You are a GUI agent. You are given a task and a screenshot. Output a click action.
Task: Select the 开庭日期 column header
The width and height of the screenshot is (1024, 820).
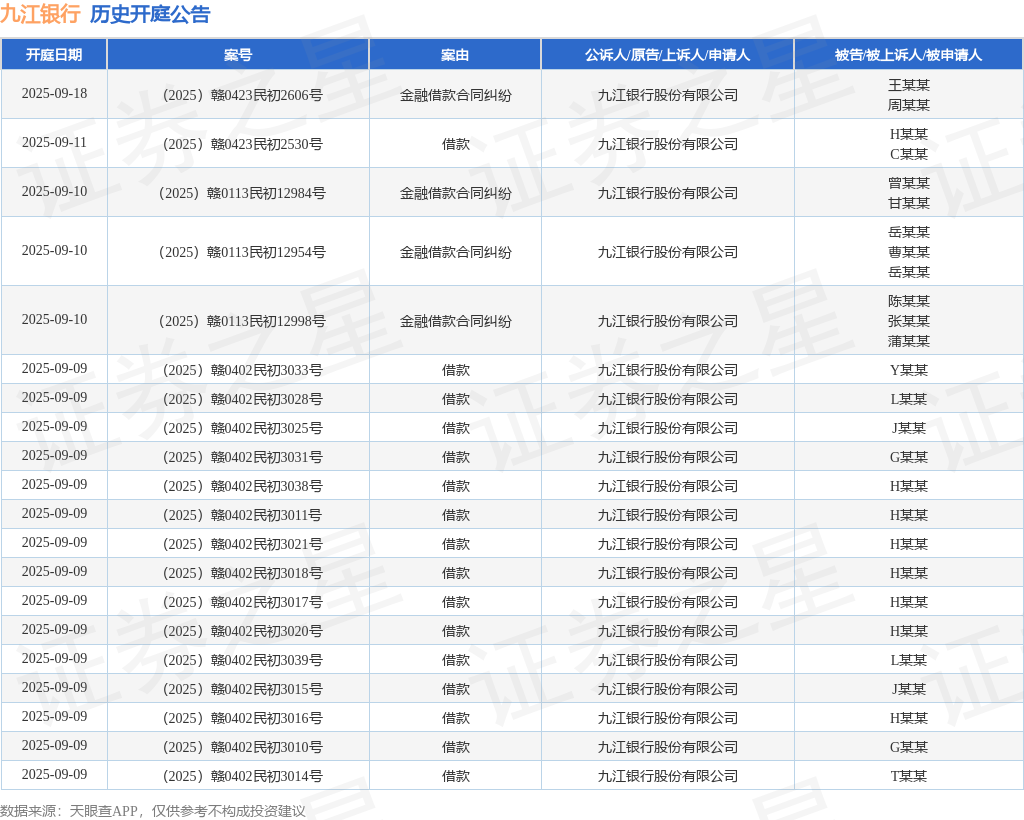54,55
